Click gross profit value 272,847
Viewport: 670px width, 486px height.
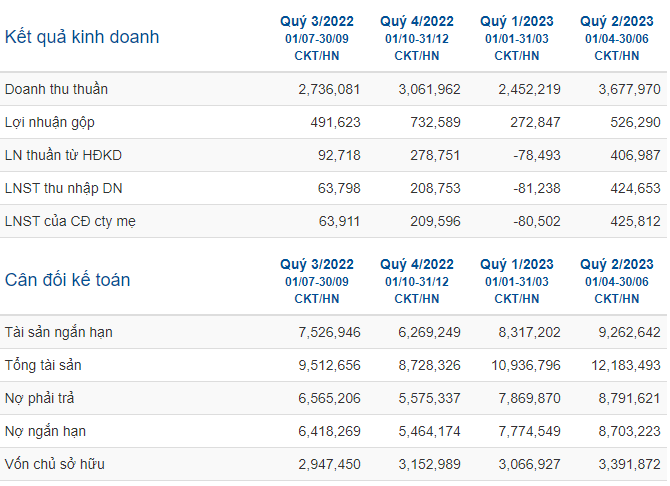click(535, 122)
